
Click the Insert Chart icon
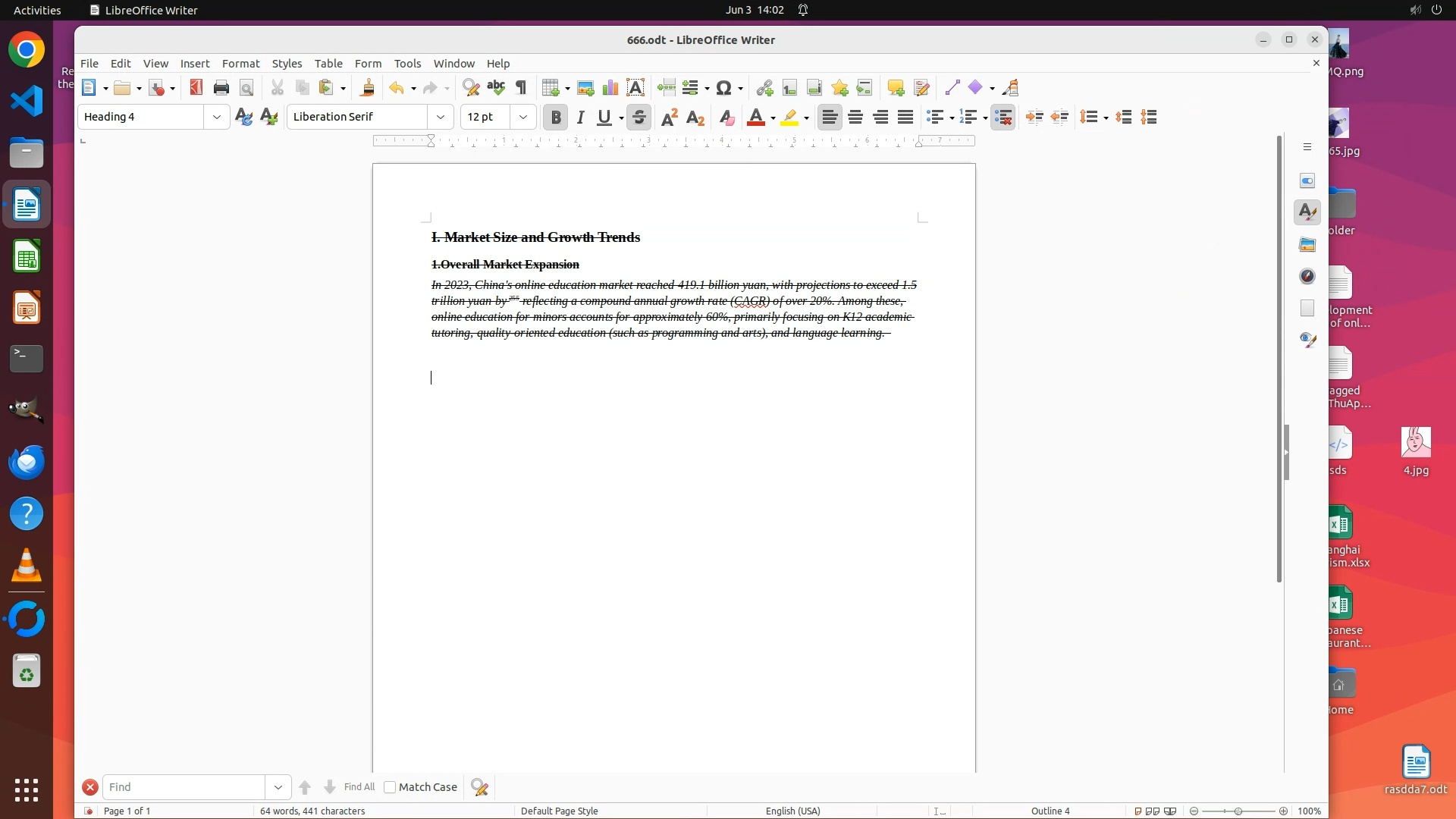[610, 88]
